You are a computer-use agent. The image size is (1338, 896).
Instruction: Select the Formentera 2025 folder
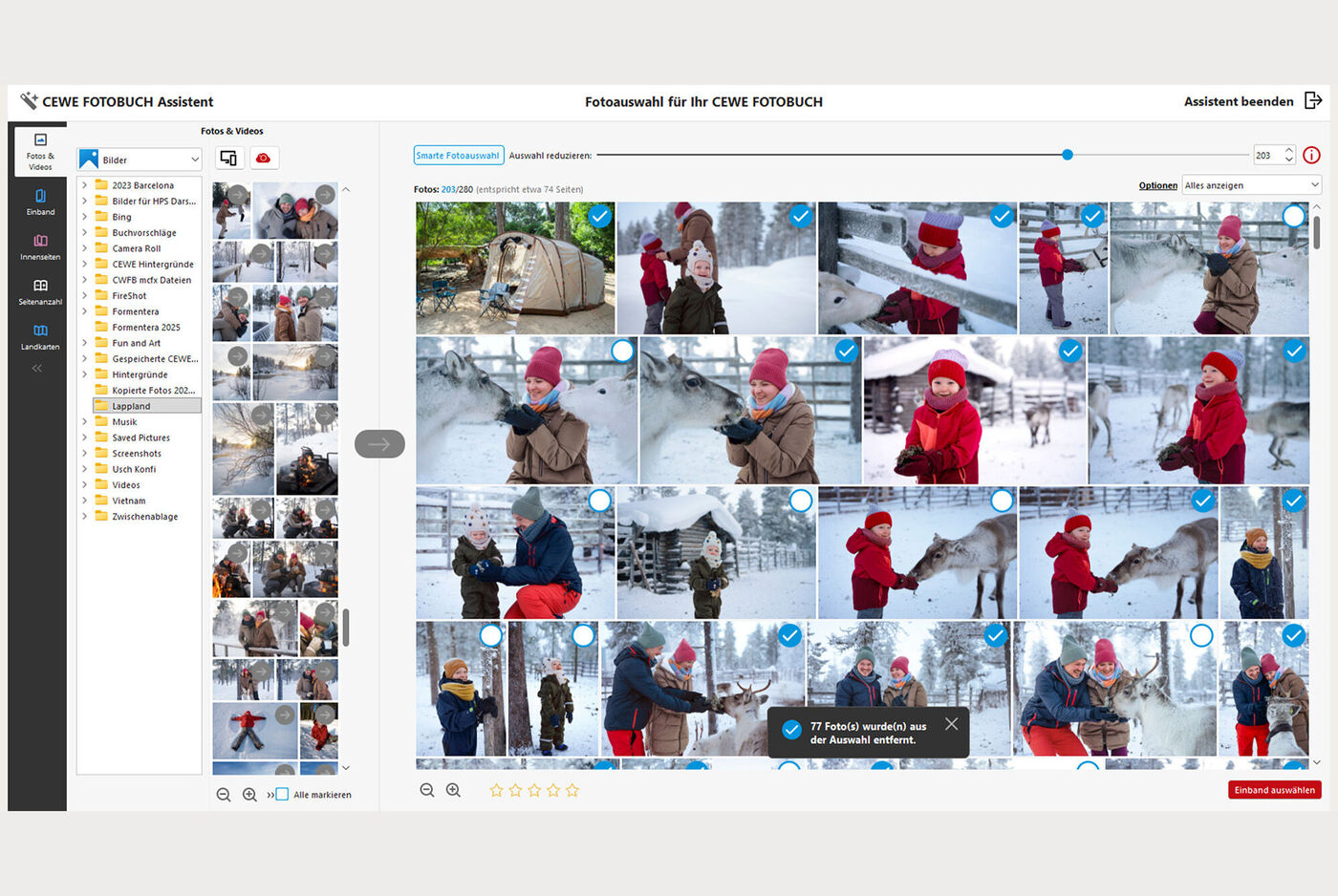click(145, 328)
